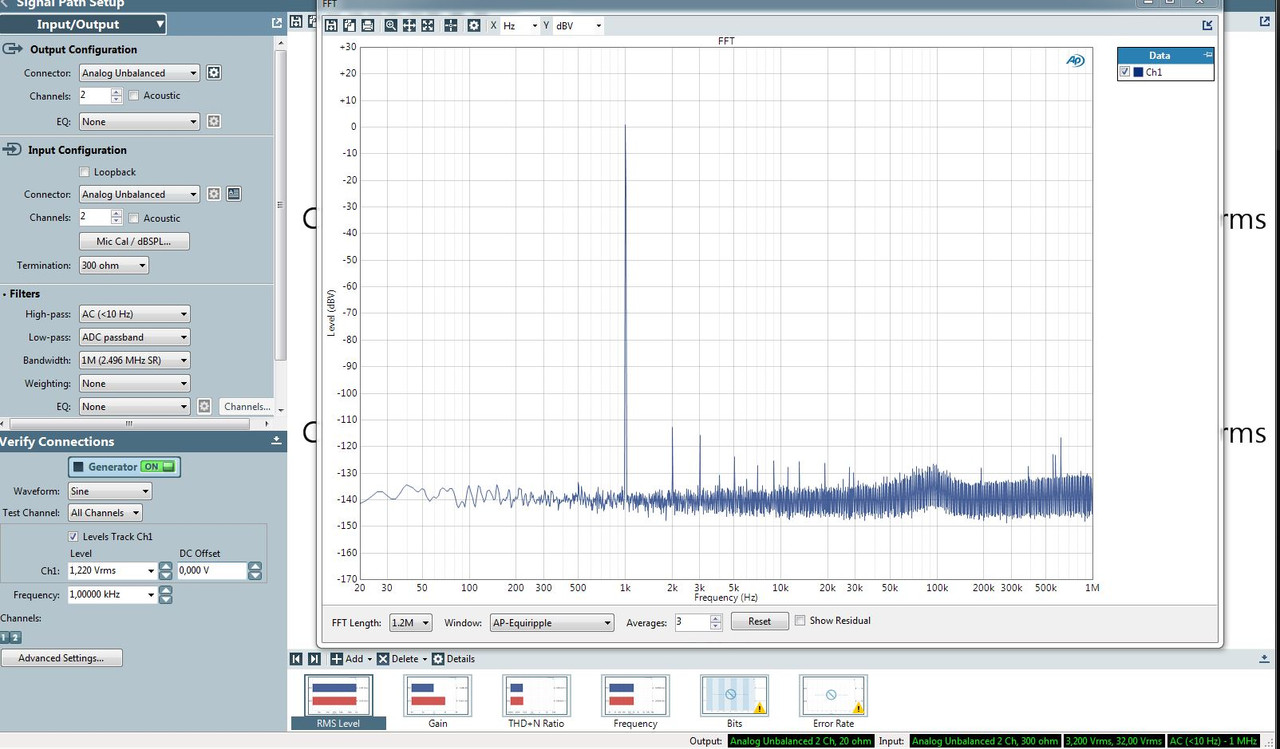Enable the Input Acoustic checkbox
Image resolution: width=1280 pixels, height=749 pixels.
pos(134,218)
